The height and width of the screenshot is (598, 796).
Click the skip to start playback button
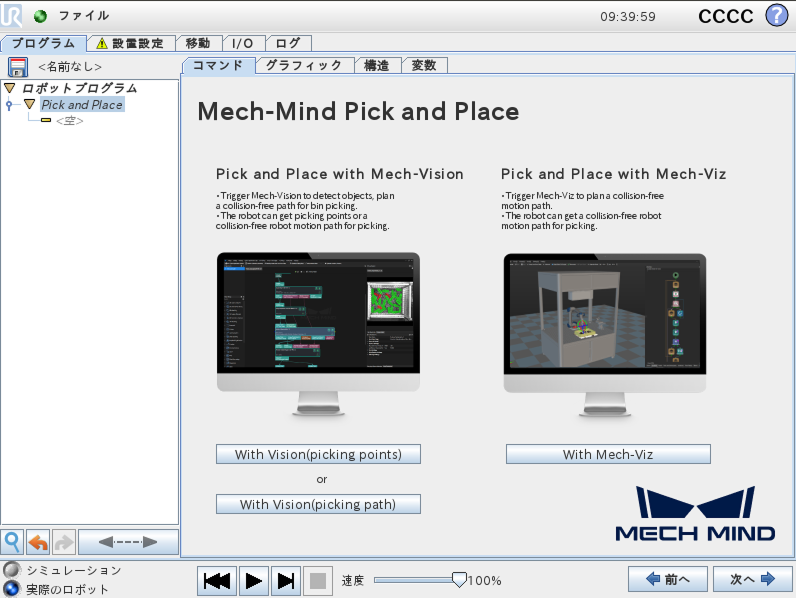pos(217,581)
